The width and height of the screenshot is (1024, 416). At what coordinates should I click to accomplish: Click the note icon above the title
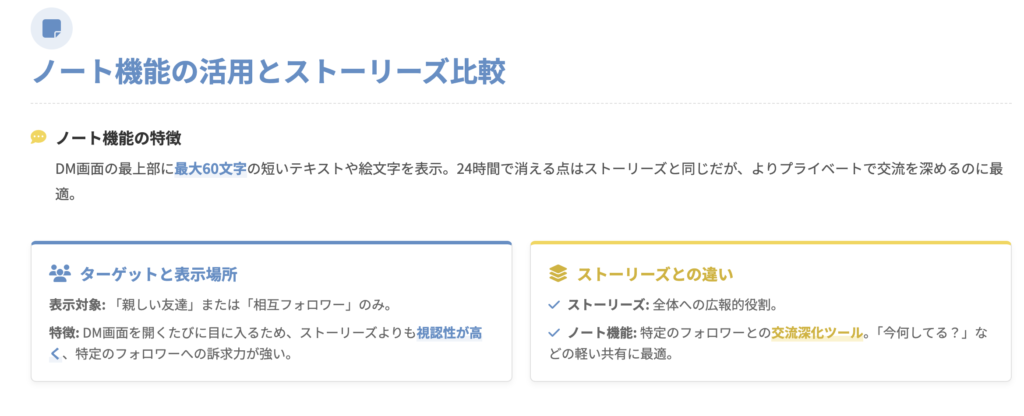pyautogui.click(x=51, y=27)
